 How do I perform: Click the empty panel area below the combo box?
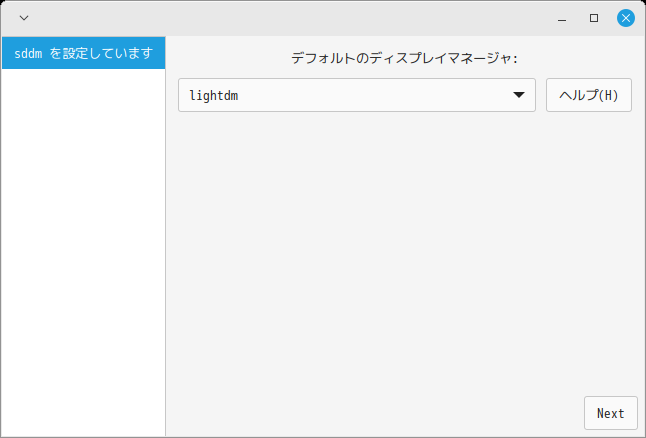click(x=404, y=250)
